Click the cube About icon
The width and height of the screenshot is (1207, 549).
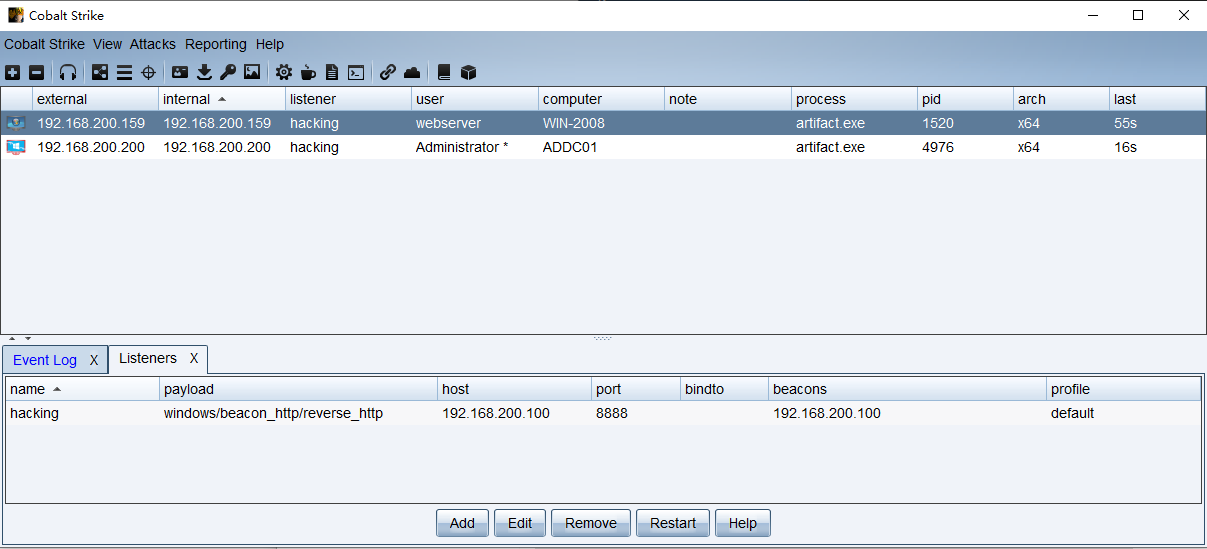pyautogui.click(x=468, y=72)
